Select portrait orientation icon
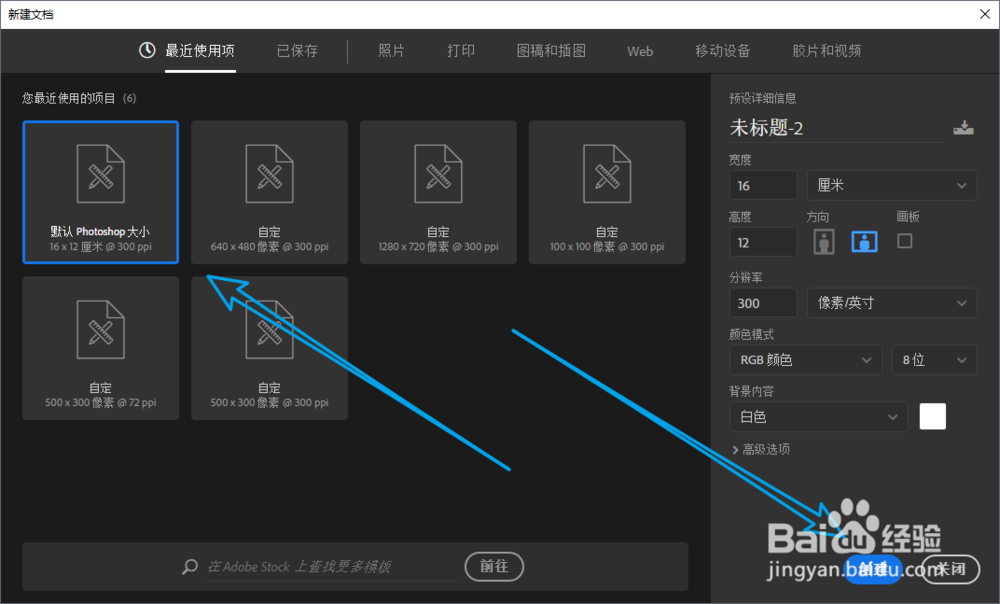This screenshot has width=1000, height=604. click(x=824, y=242)
